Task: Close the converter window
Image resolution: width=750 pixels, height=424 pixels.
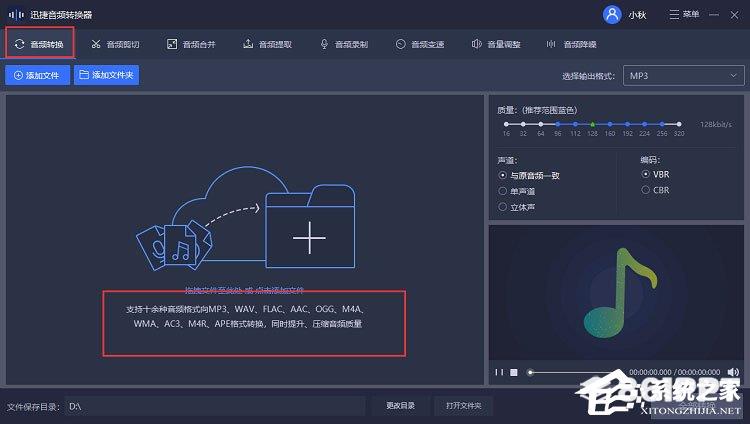Action: coord(735,15)
